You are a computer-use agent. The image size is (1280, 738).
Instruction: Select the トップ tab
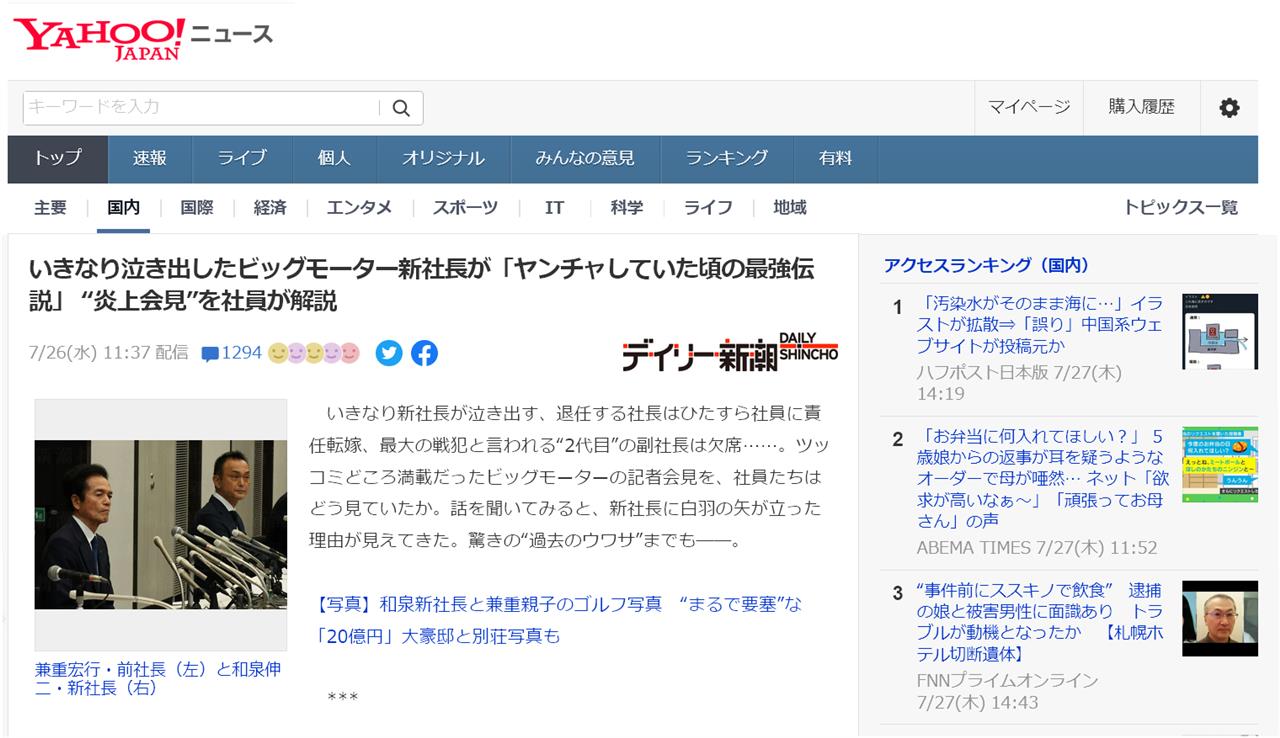coord(58,159)
